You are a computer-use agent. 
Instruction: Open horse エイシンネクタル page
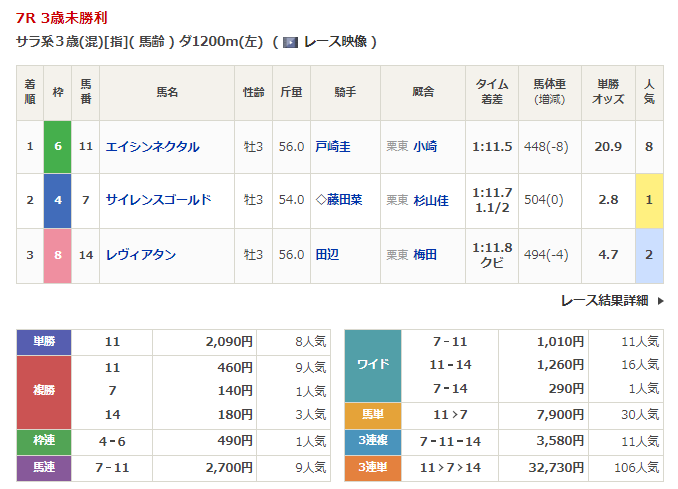[x=152, y=147]
